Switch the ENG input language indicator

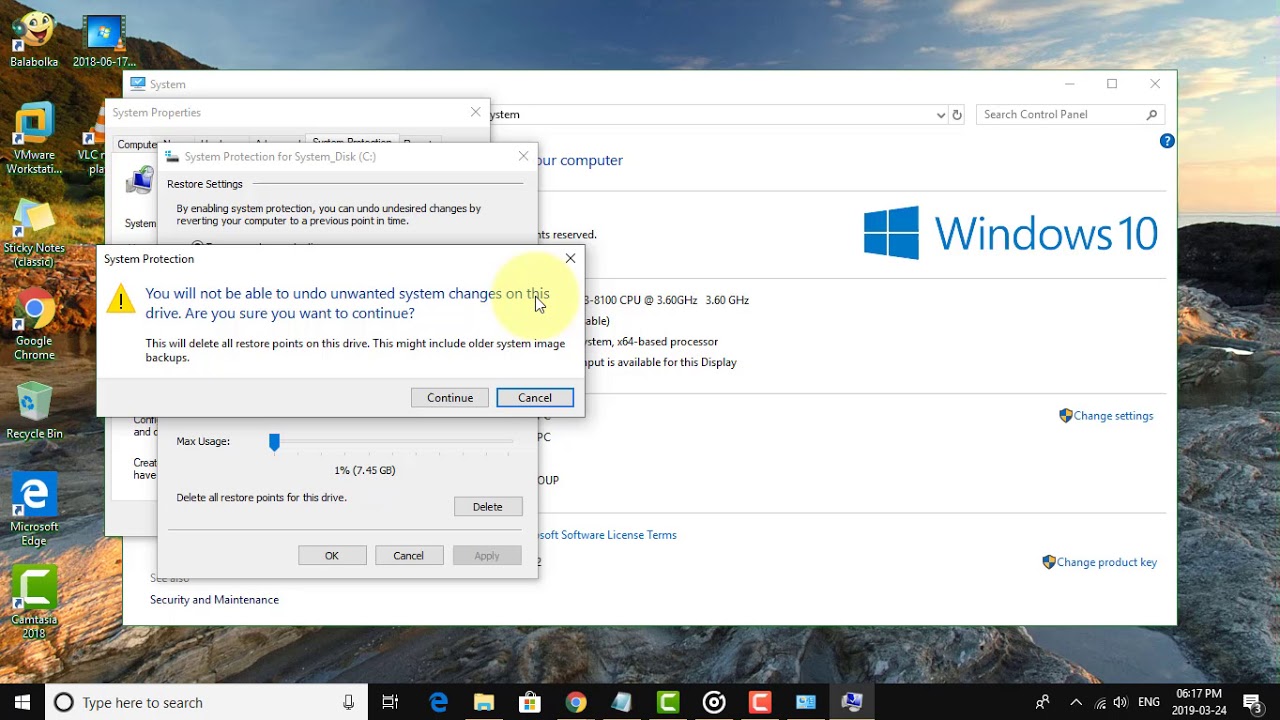(x=1149, y=702)
